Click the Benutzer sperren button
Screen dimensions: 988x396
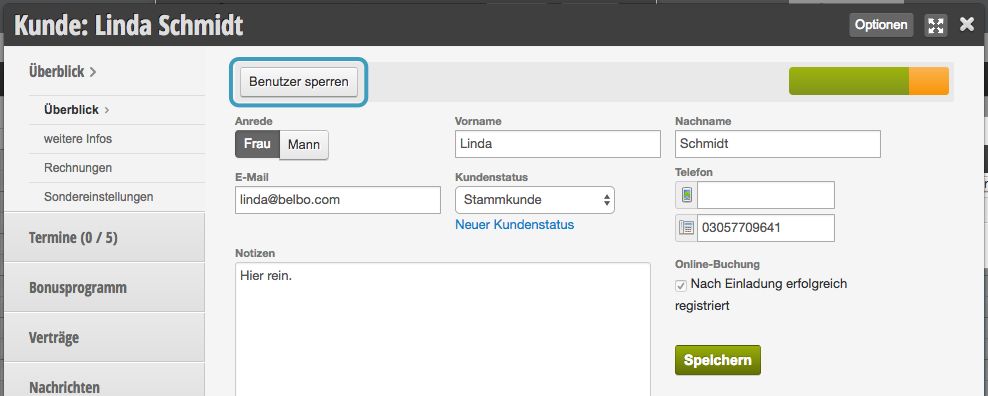coord(299,82)
